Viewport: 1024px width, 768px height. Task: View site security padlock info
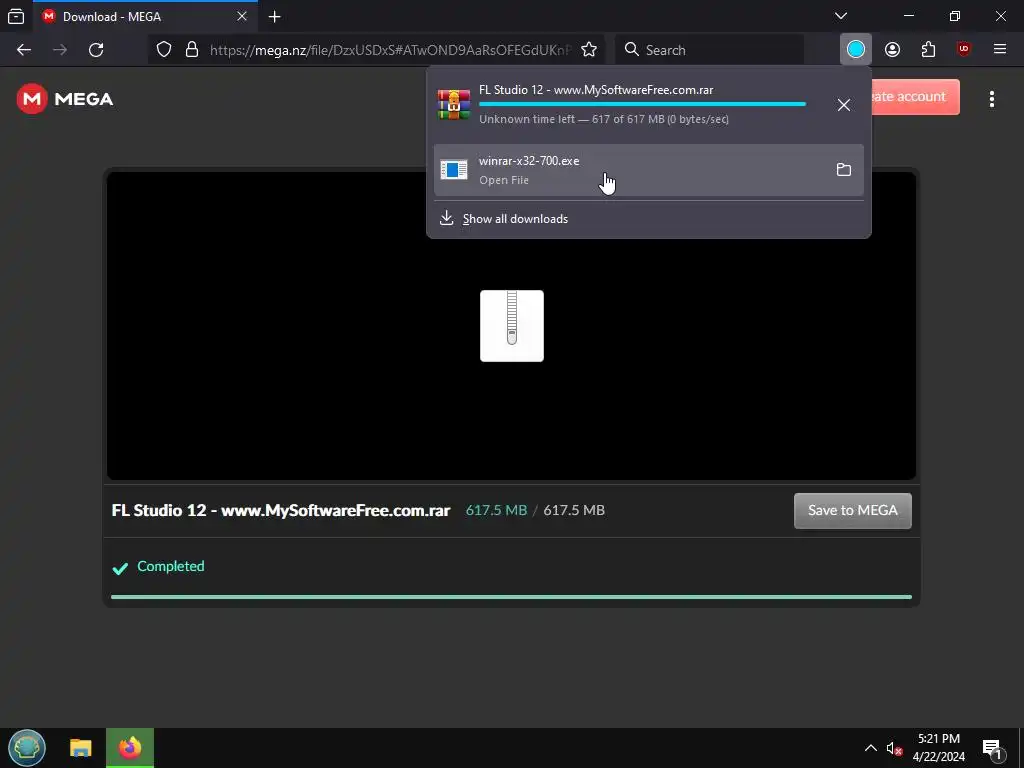192,50
